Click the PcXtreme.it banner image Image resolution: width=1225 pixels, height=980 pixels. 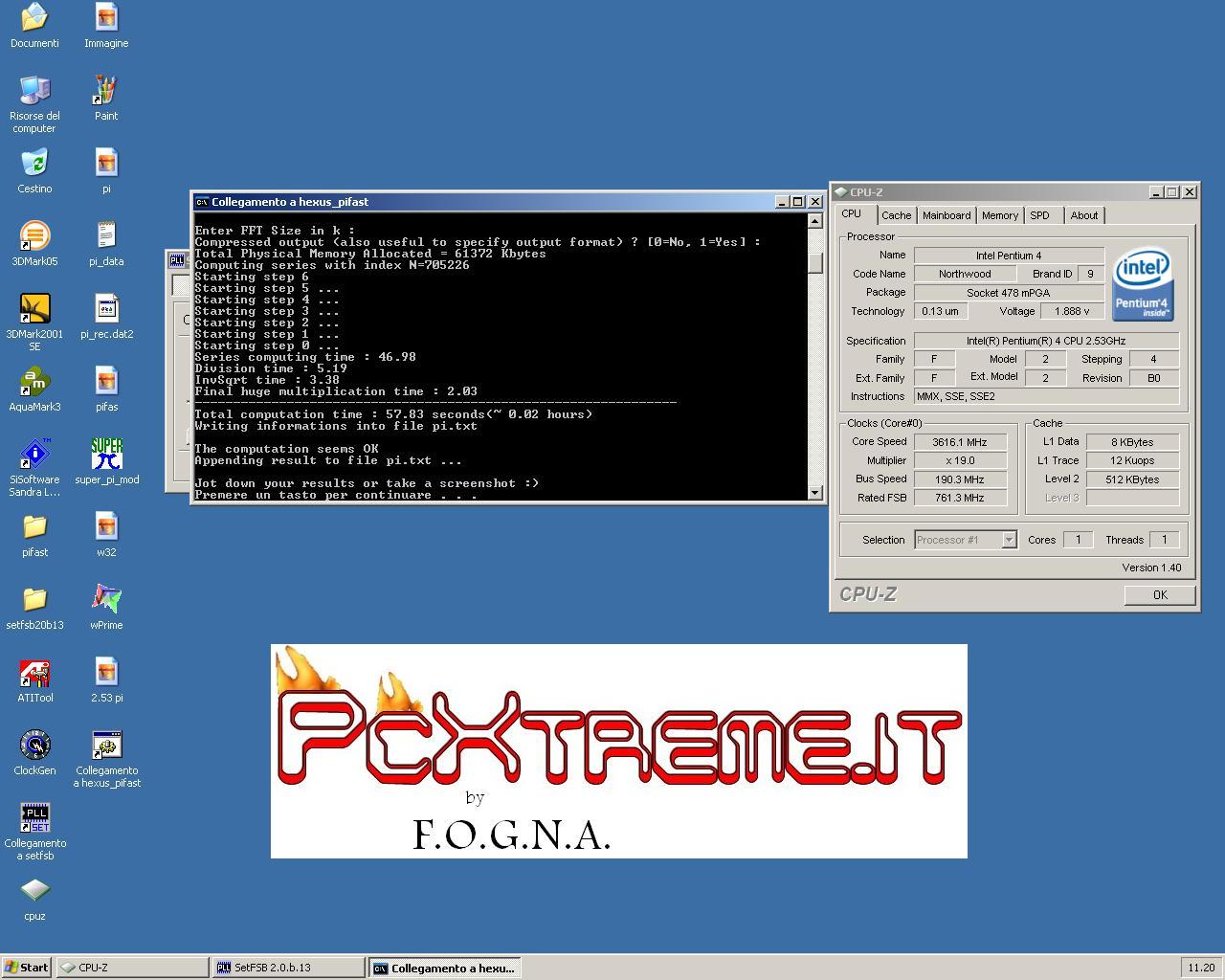point(619,751)
